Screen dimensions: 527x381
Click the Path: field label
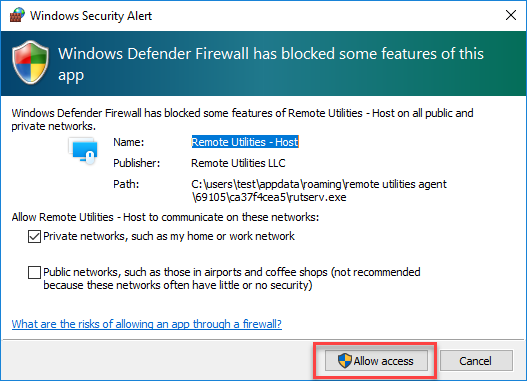pyautogui.click(x=126, y=184)
